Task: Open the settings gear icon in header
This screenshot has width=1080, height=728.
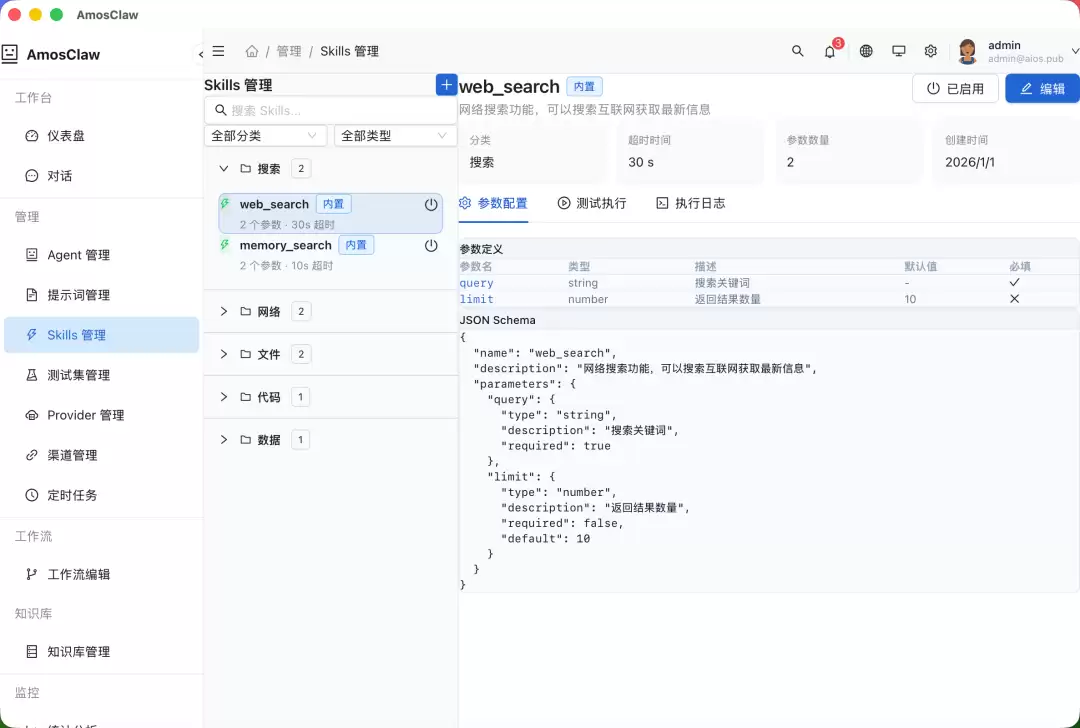Action: click(931, 51)
